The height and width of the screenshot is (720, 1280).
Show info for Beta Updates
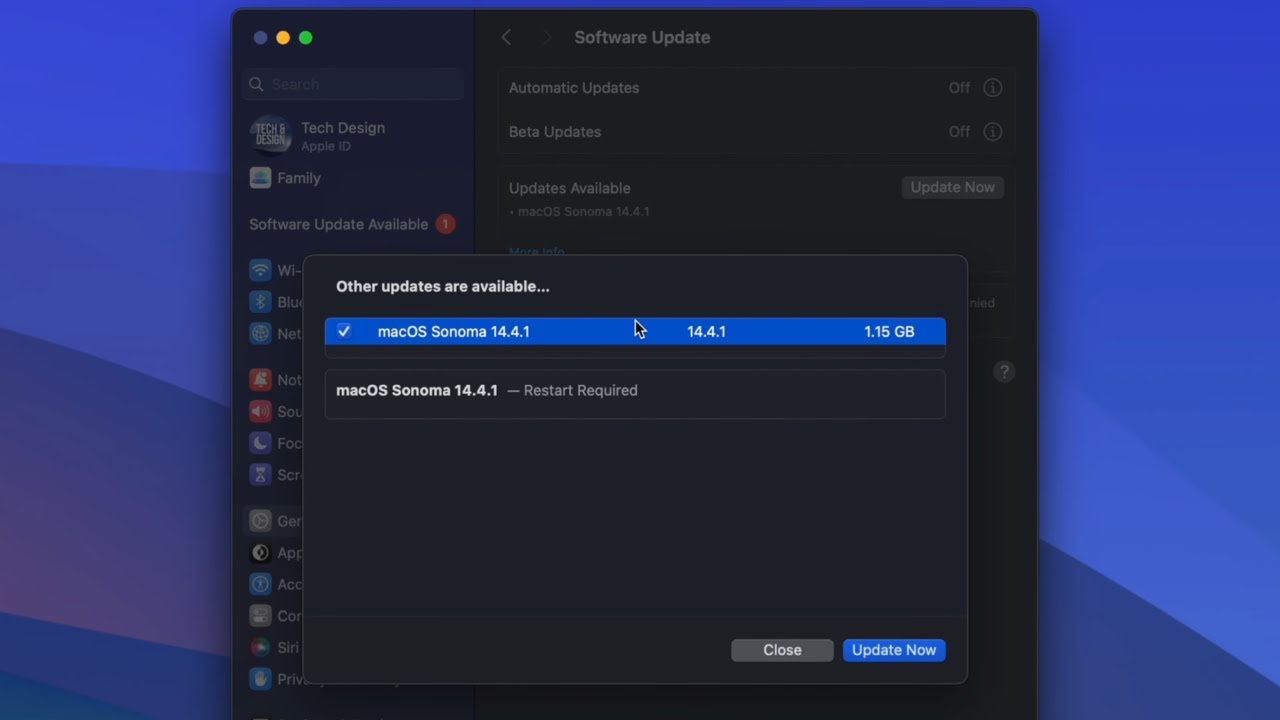[992, 132]
